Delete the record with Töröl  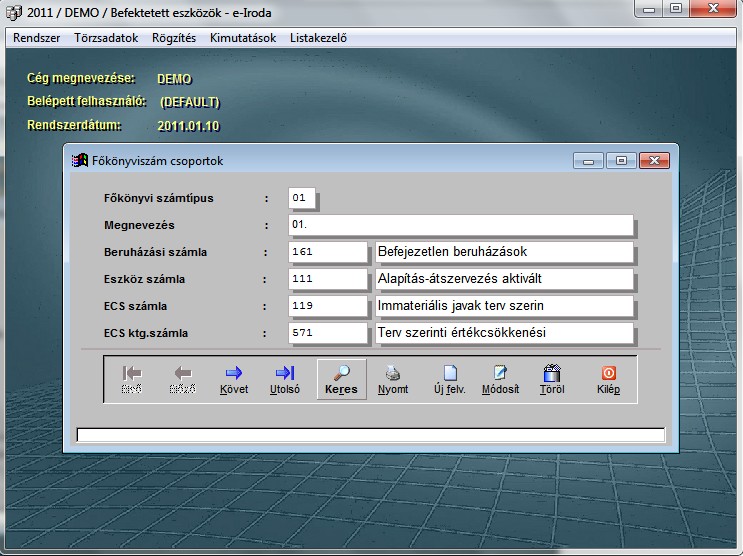click(552, 379)
